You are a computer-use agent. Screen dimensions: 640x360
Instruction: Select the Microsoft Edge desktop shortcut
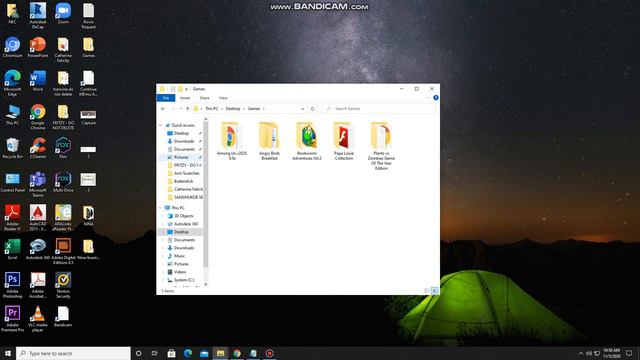12,83
